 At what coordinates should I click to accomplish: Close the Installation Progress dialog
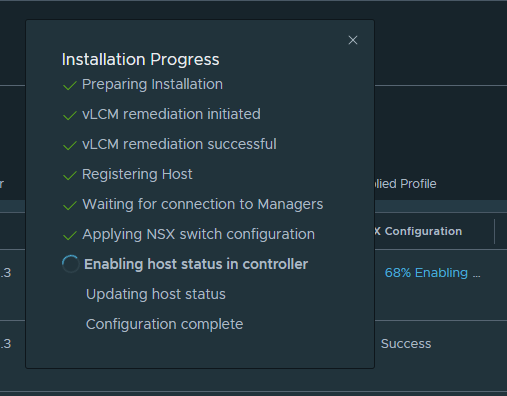(x=353, y=40)
